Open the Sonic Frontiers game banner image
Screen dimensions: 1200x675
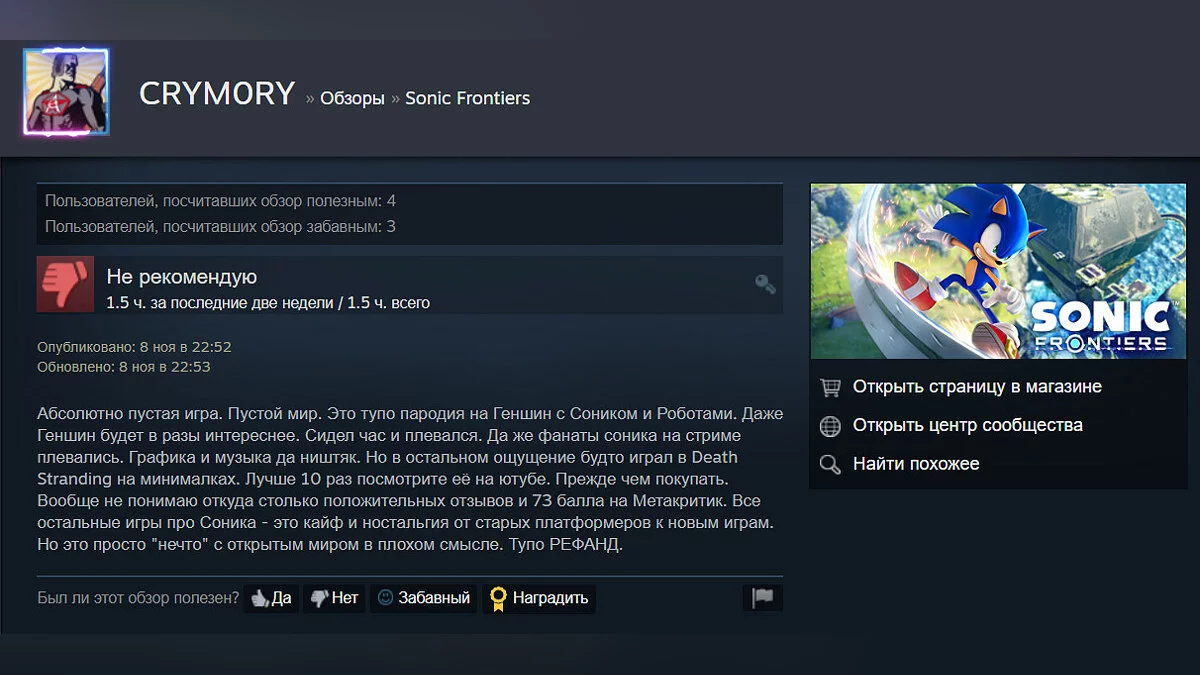(998, 271)
